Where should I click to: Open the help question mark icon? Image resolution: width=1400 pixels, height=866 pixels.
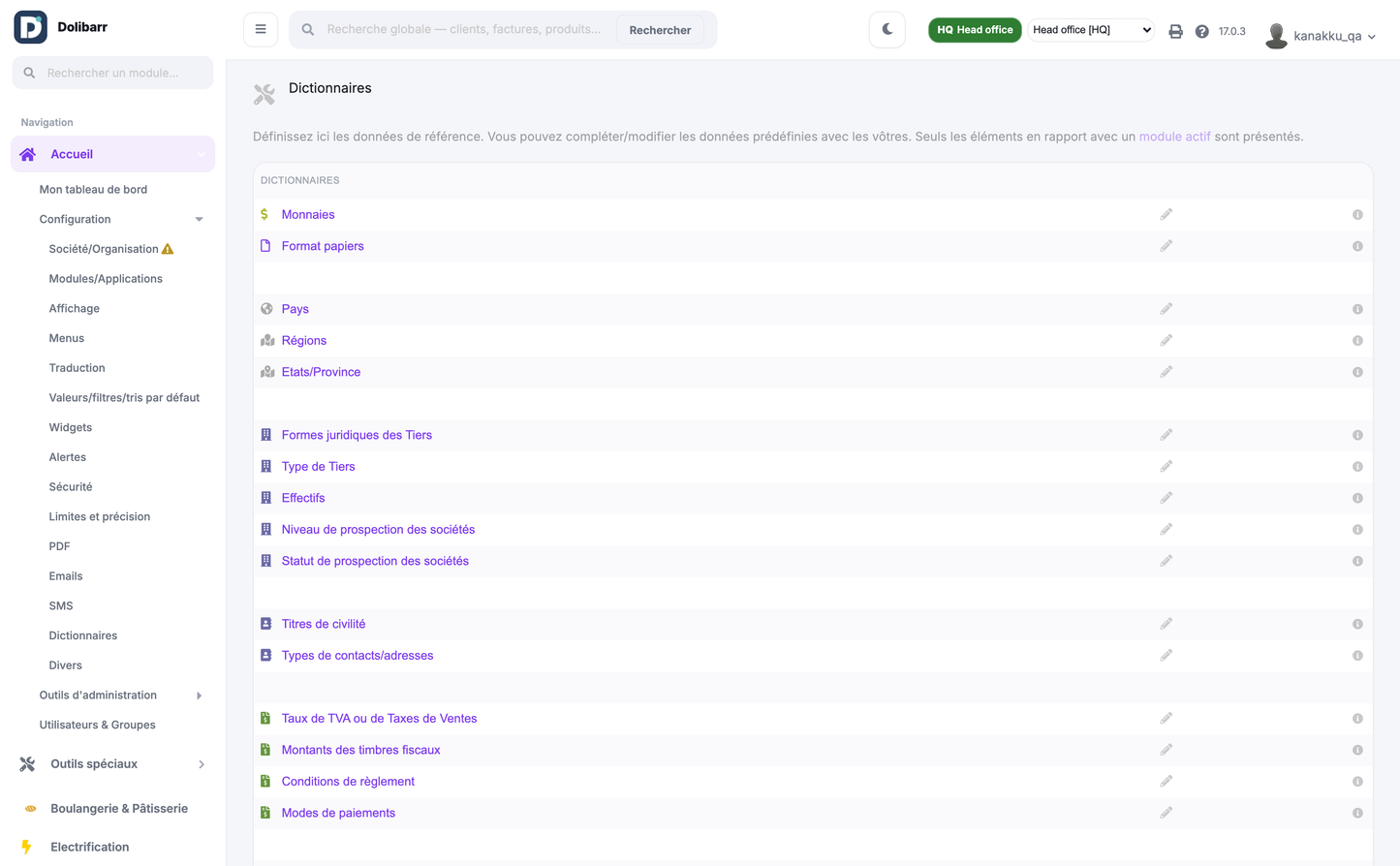point(1201,31)
